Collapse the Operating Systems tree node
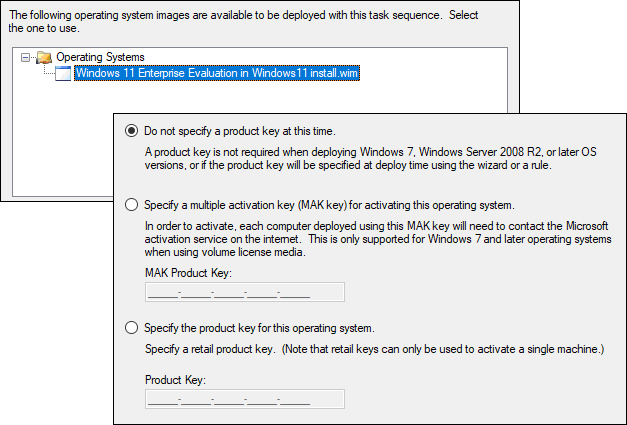The height and width of the screenshot is (425, 627). click(x=25, y=58)
